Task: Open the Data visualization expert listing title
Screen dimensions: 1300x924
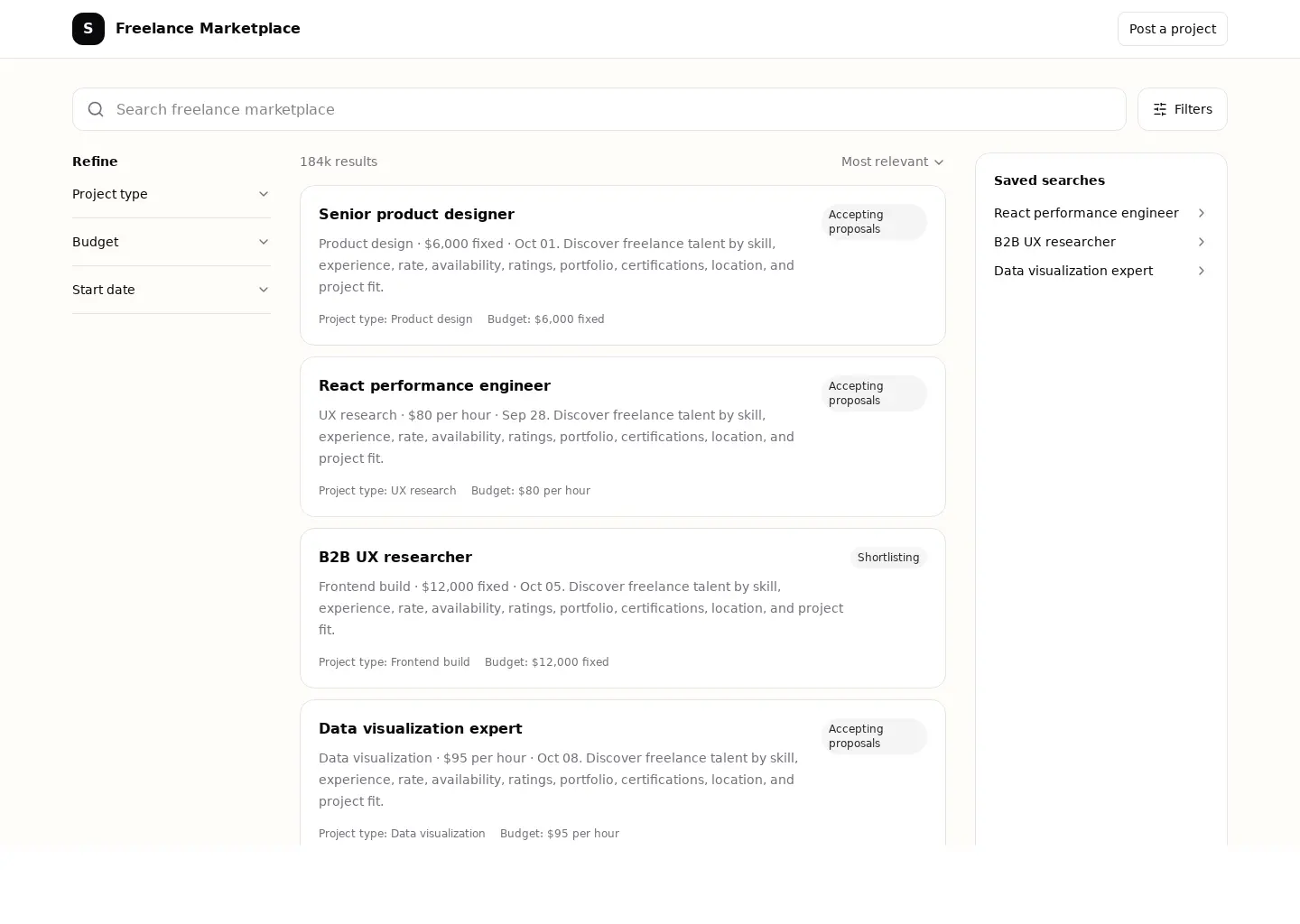Action: pyautogui.click(x=420, y=728)
